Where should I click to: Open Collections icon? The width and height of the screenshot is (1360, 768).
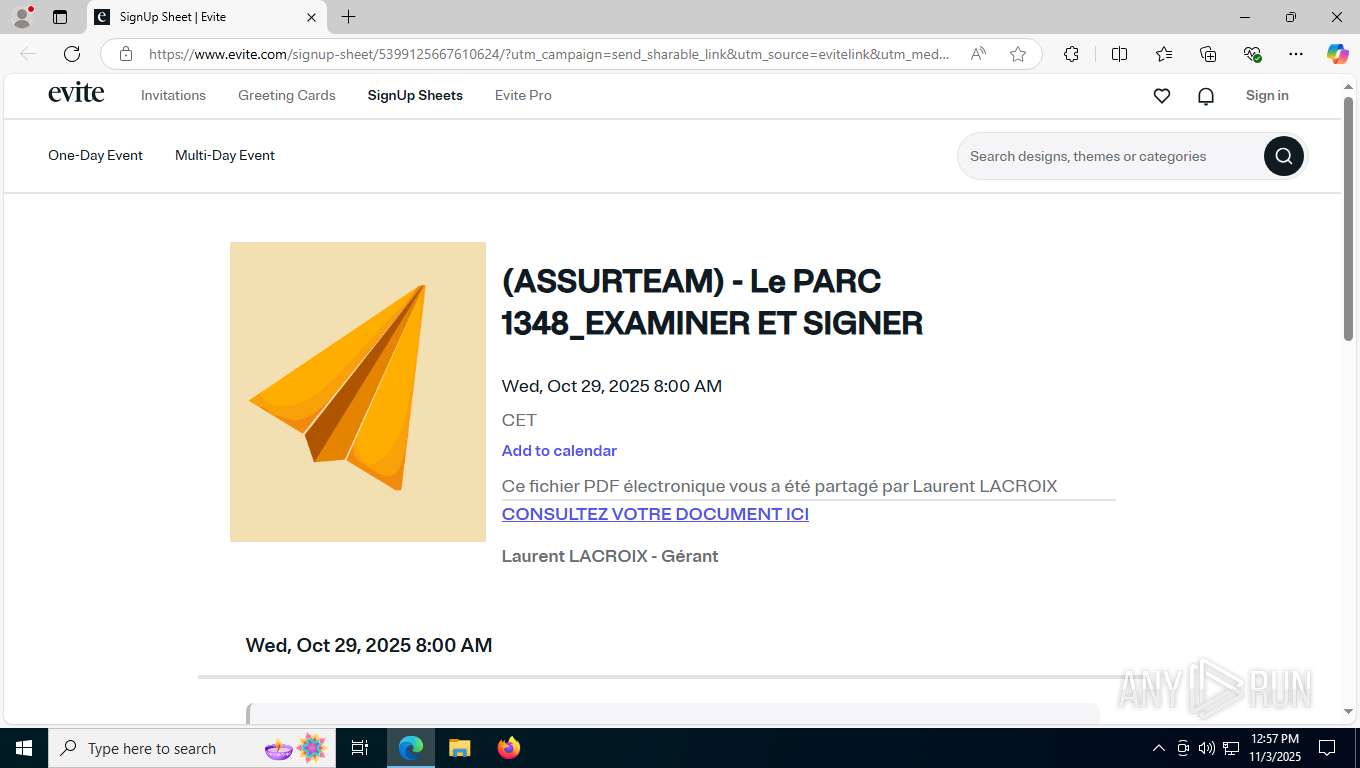point(1208,54)
